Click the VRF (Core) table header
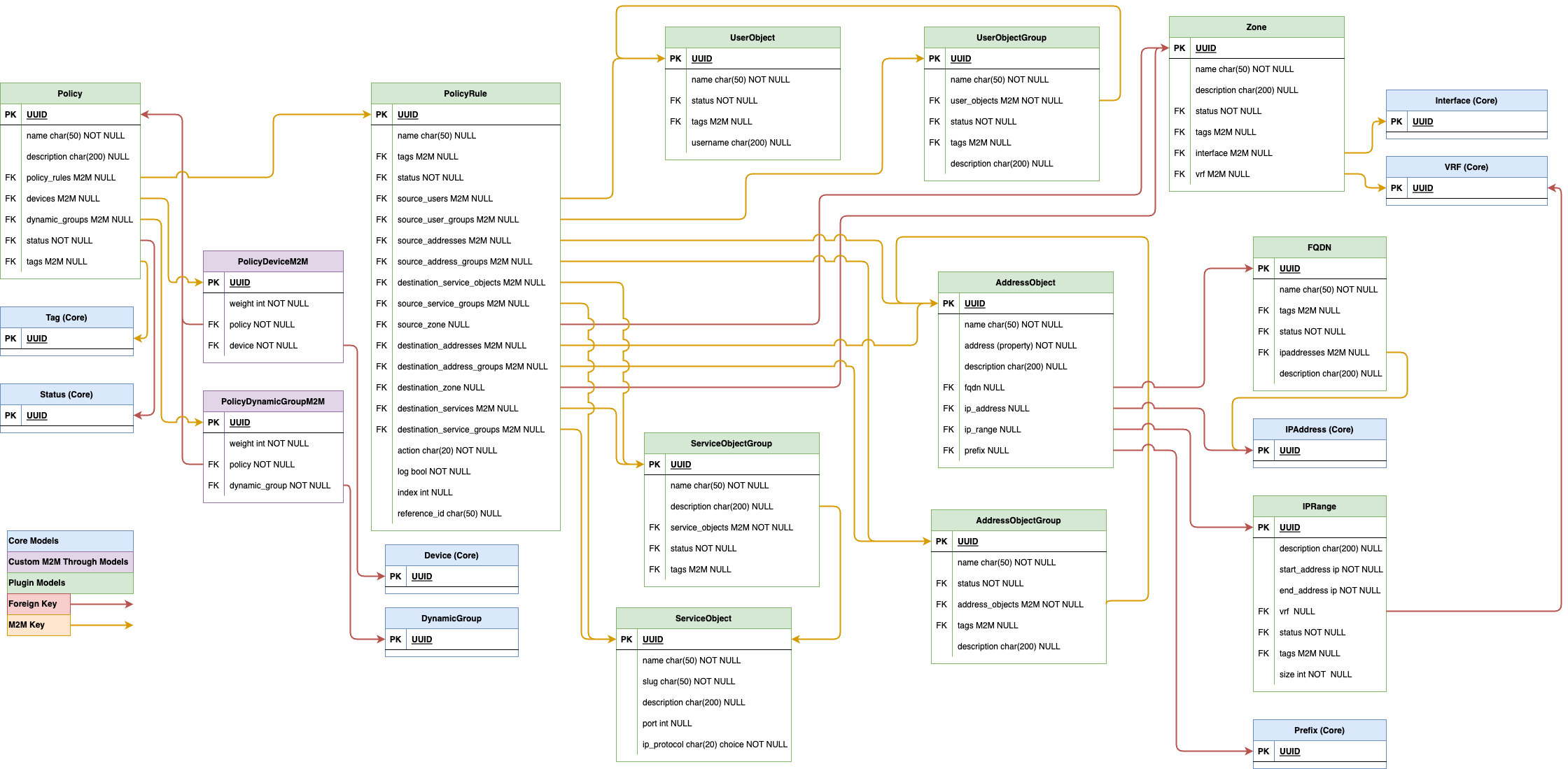 (1466, 167)
